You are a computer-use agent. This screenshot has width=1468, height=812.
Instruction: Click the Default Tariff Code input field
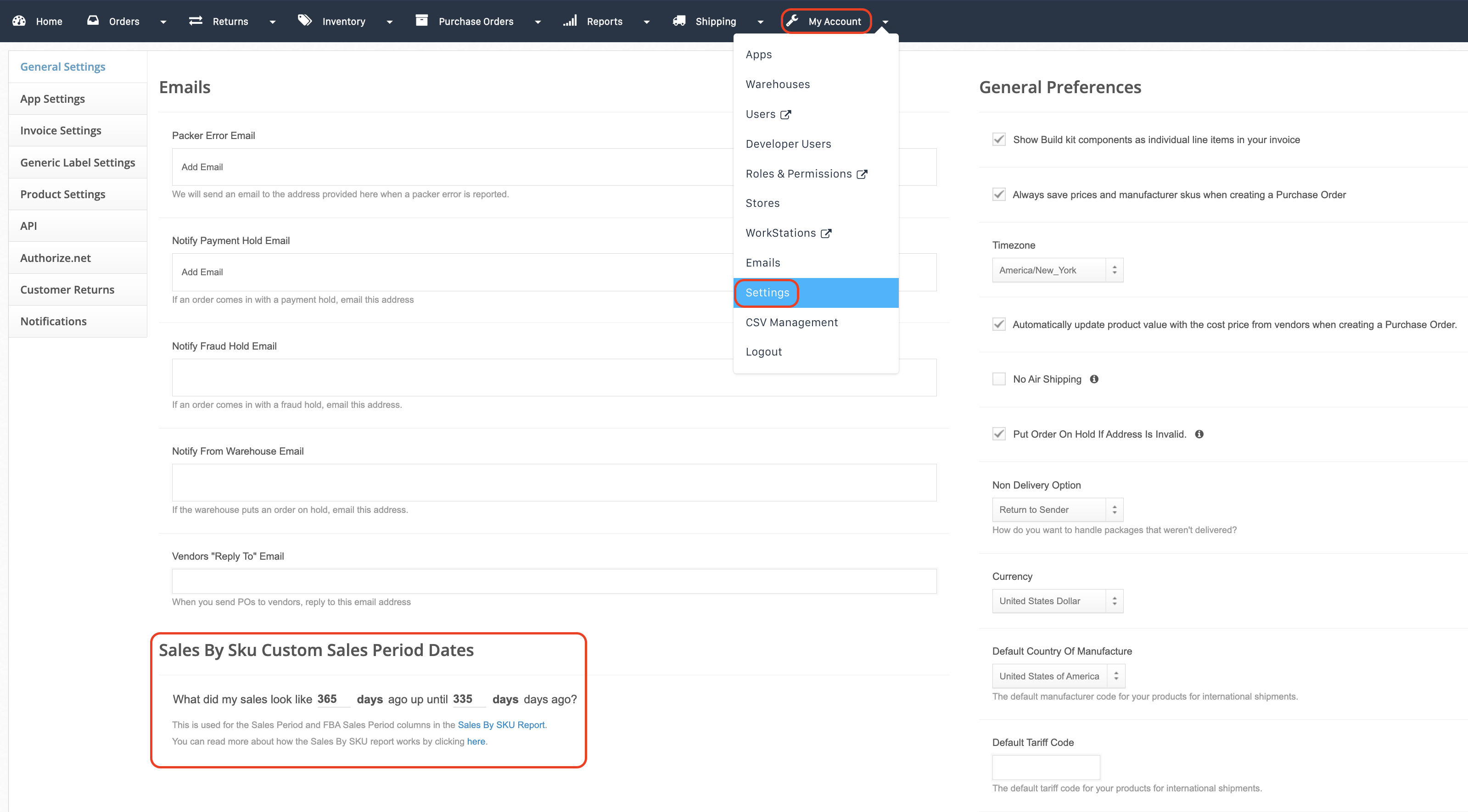pos(1046,767)
